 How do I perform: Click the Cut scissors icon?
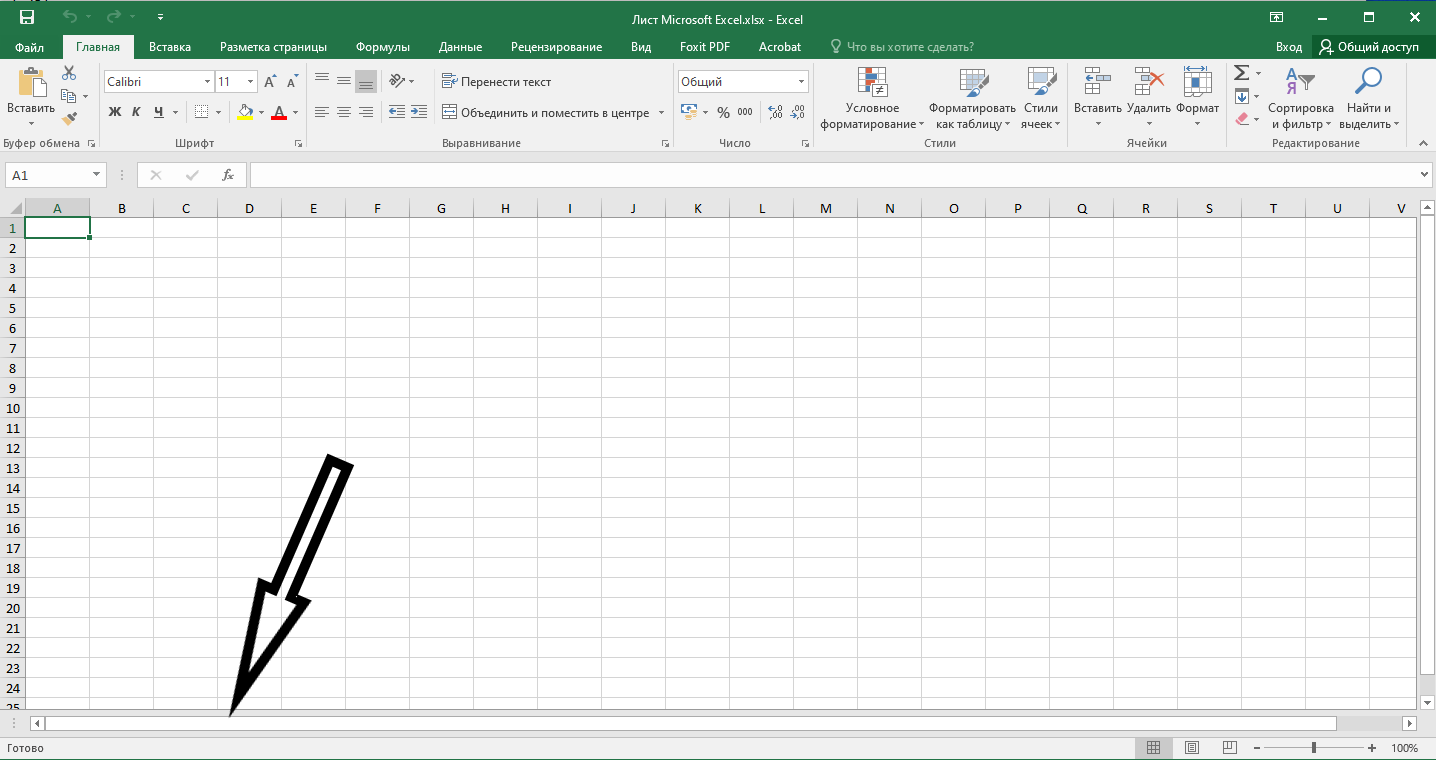point(69,73)
